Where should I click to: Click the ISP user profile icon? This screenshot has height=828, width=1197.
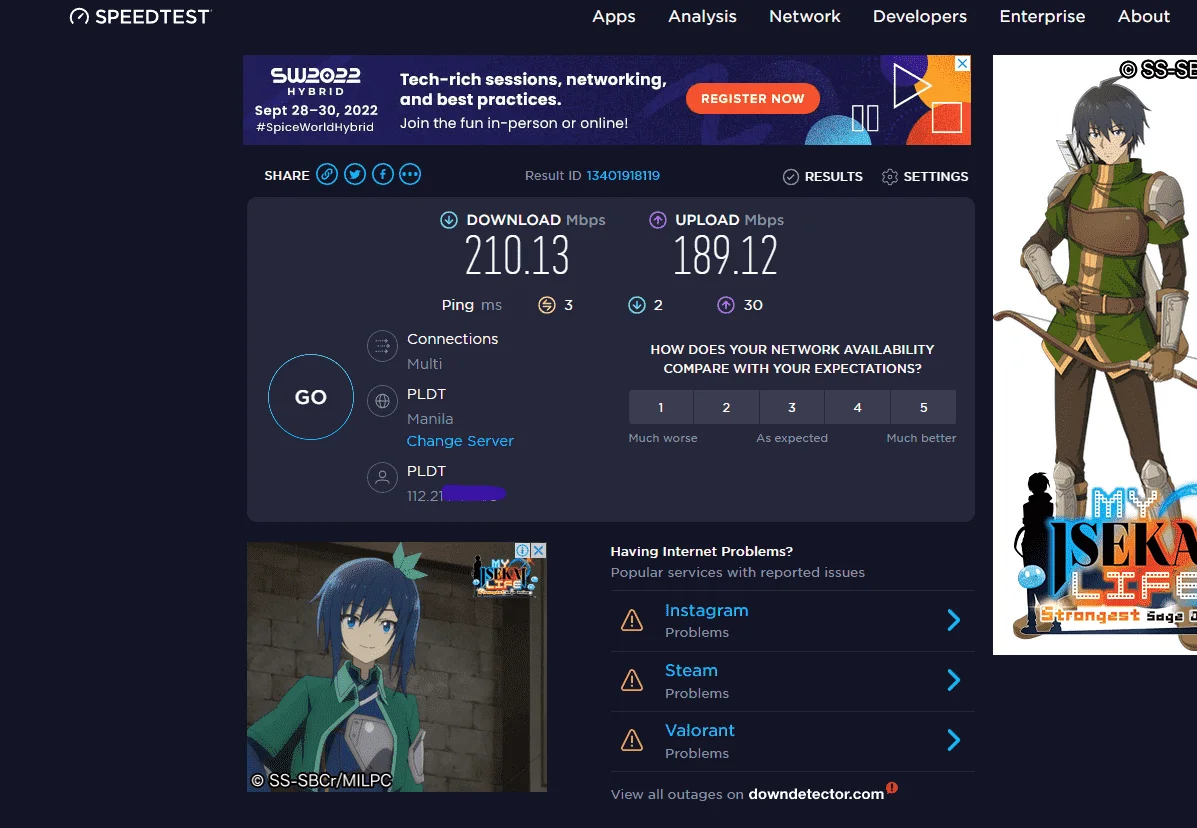point(382,478)
